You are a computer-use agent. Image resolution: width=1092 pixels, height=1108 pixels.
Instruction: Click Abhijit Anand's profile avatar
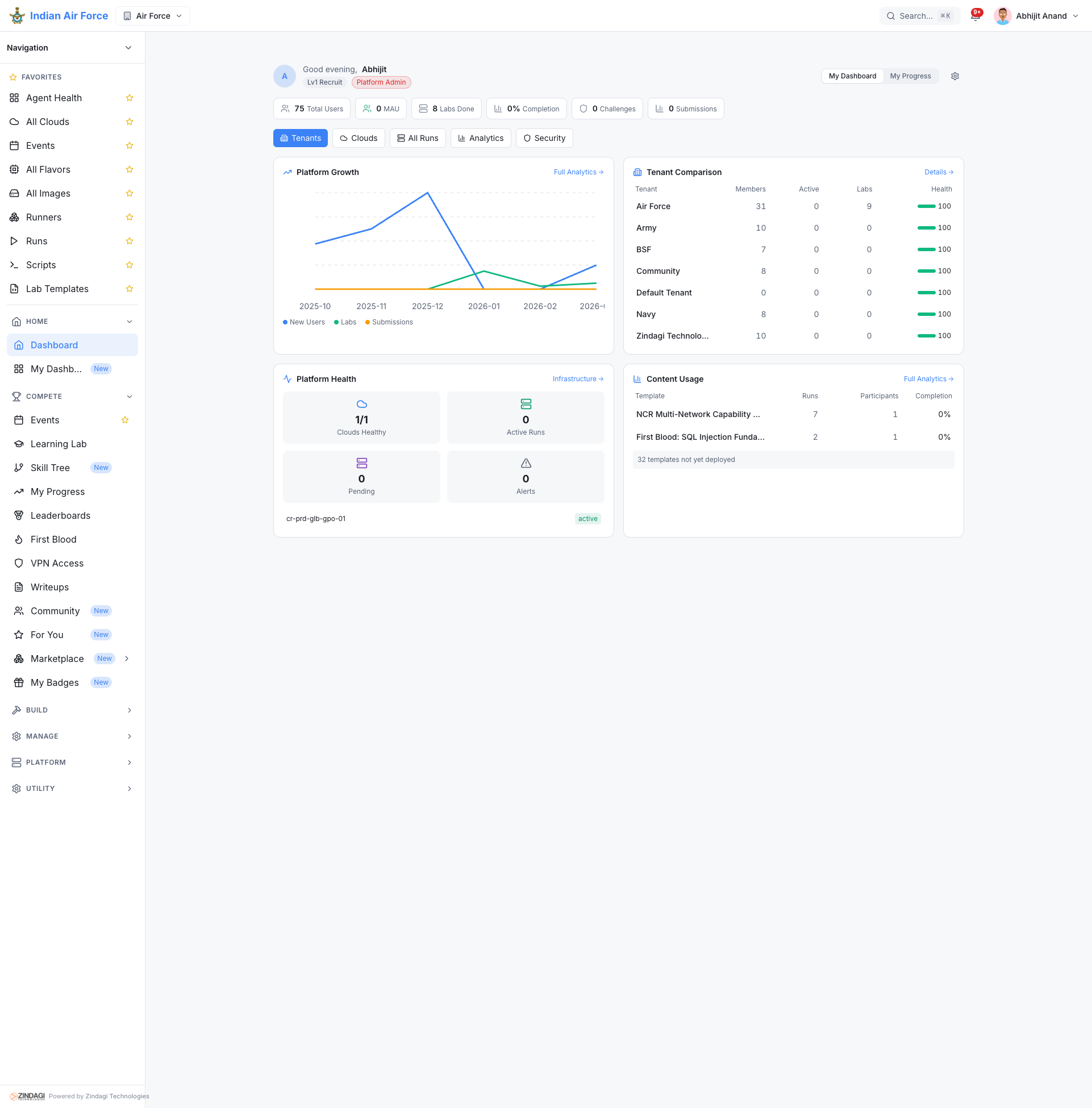pos(1002,16)
